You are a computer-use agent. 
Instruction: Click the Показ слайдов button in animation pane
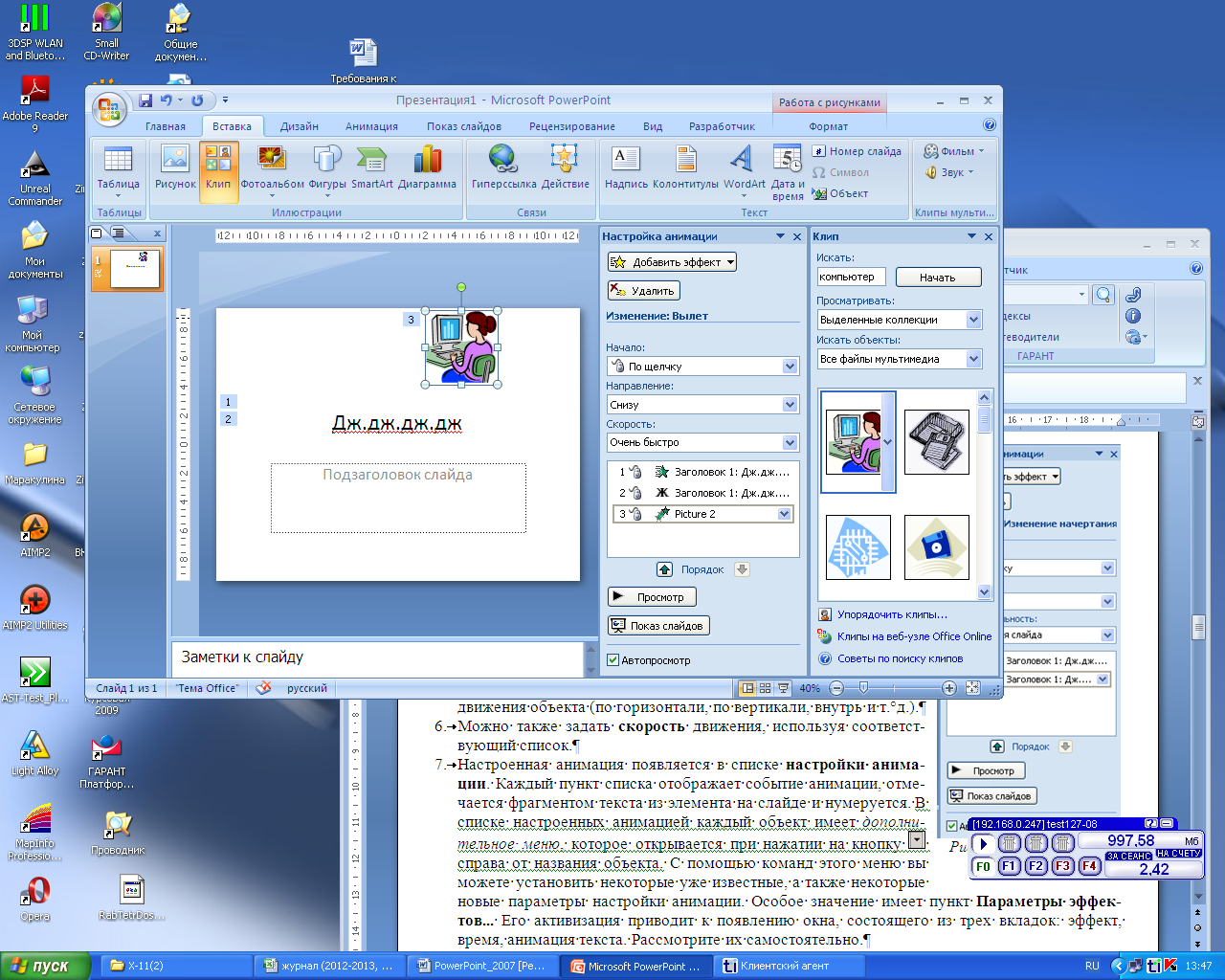coord(658,626)
